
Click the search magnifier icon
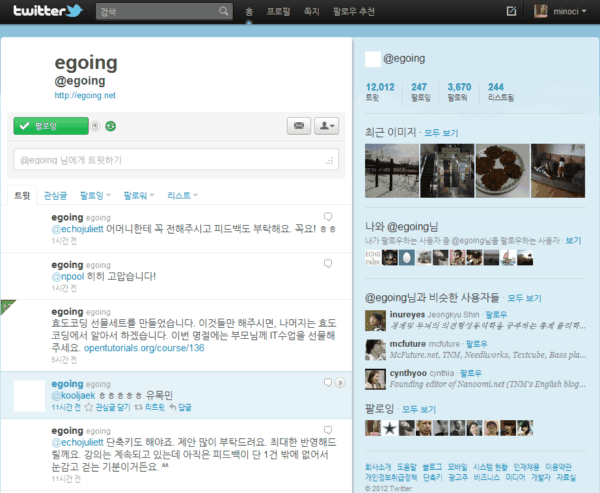click(x=223, y=11)
